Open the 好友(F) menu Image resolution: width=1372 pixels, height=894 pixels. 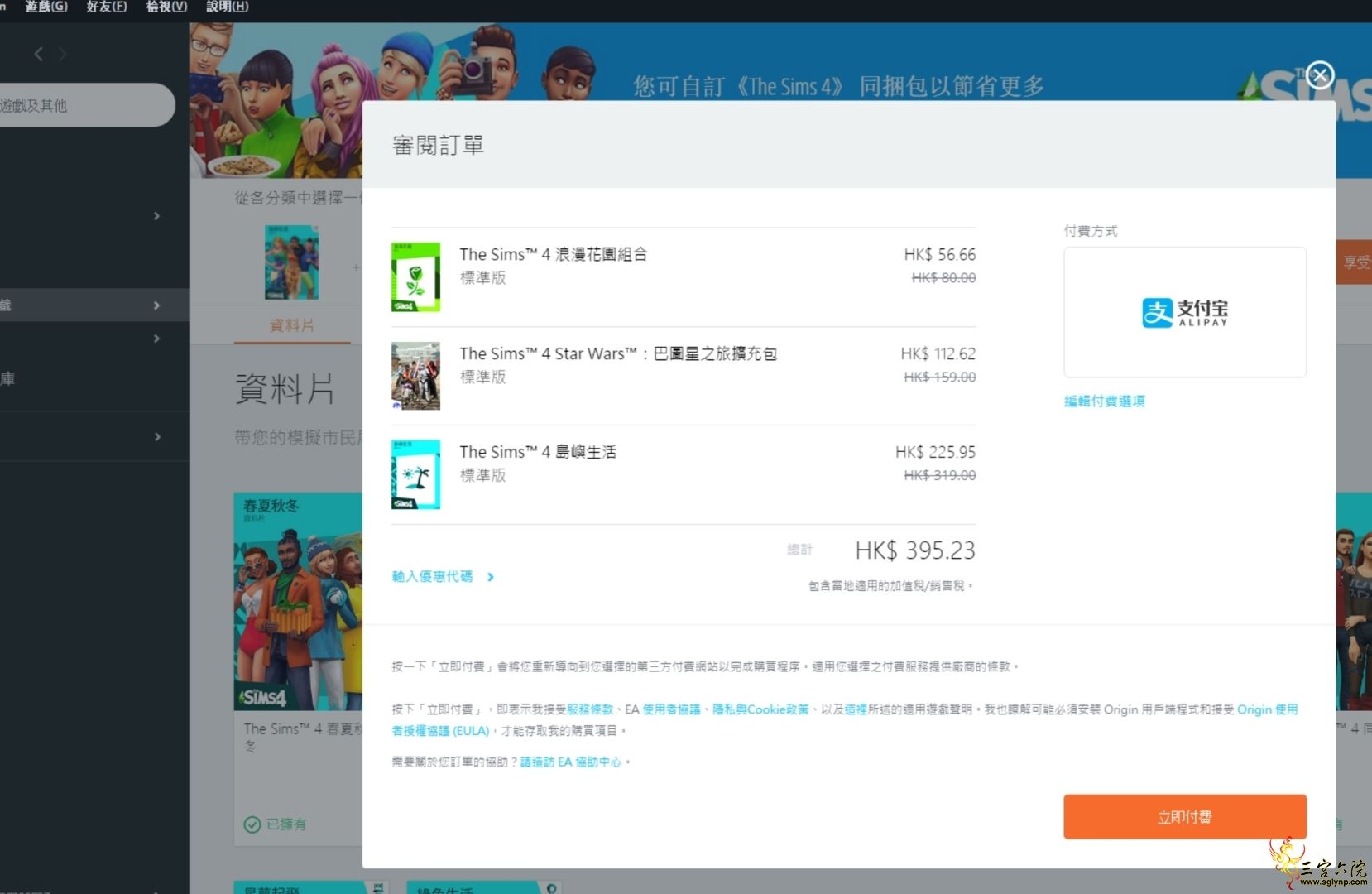click(x=107, y=7)
